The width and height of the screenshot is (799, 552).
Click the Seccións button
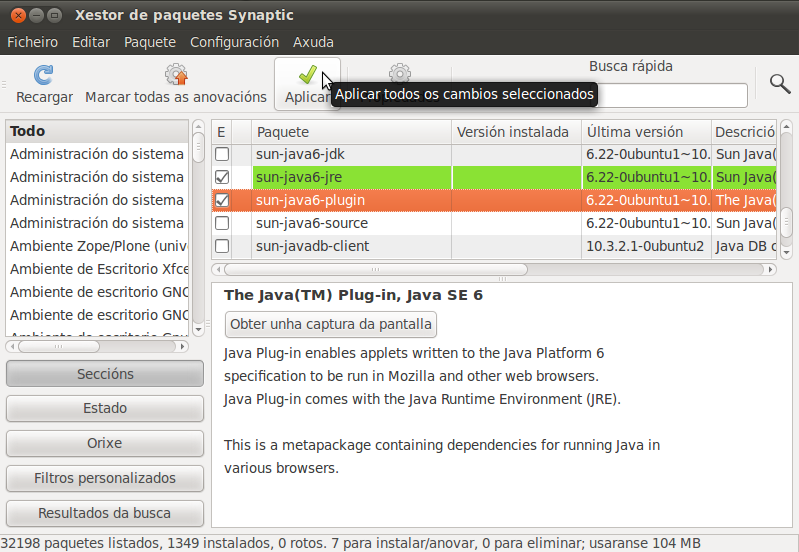pos(105,374)
